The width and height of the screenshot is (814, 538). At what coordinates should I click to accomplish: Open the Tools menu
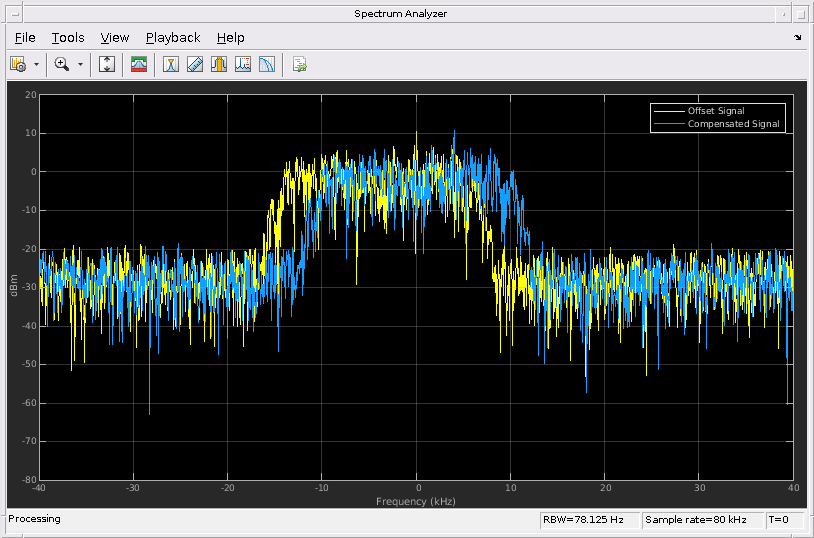(x=68, y=38)
